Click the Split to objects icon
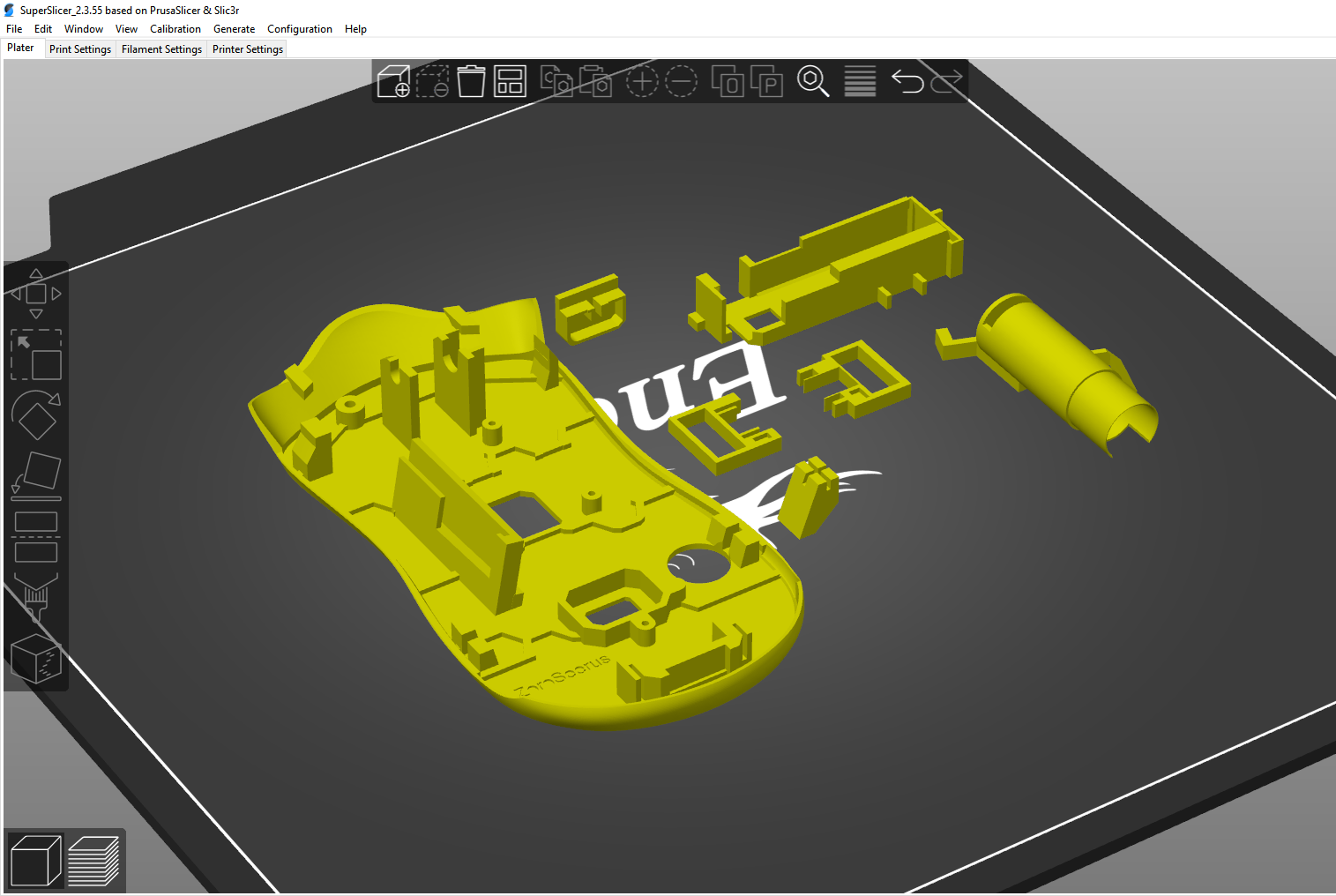 tap(728, 81)
